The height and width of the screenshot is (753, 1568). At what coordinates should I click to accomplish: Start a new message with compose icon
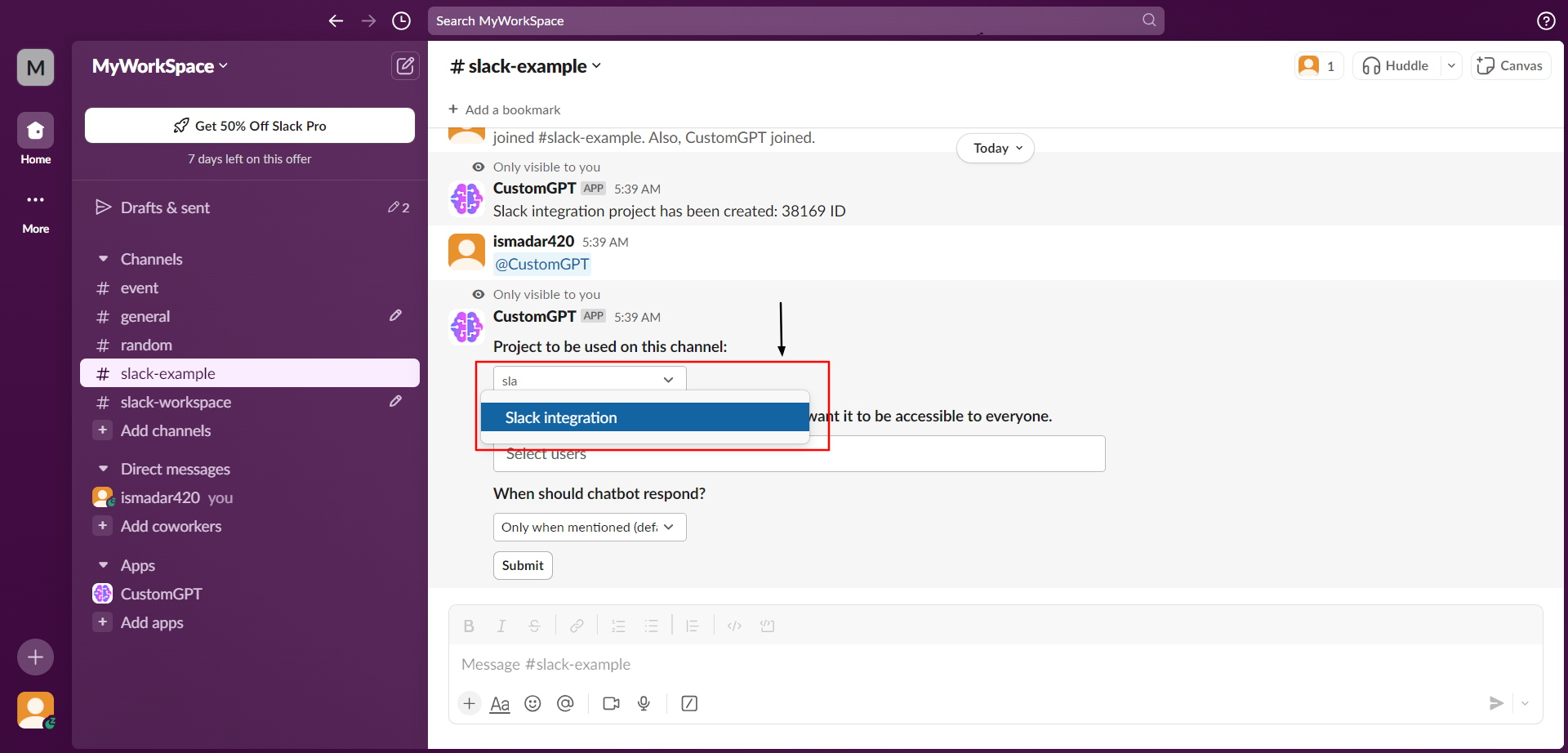click(x=405, y=65)
